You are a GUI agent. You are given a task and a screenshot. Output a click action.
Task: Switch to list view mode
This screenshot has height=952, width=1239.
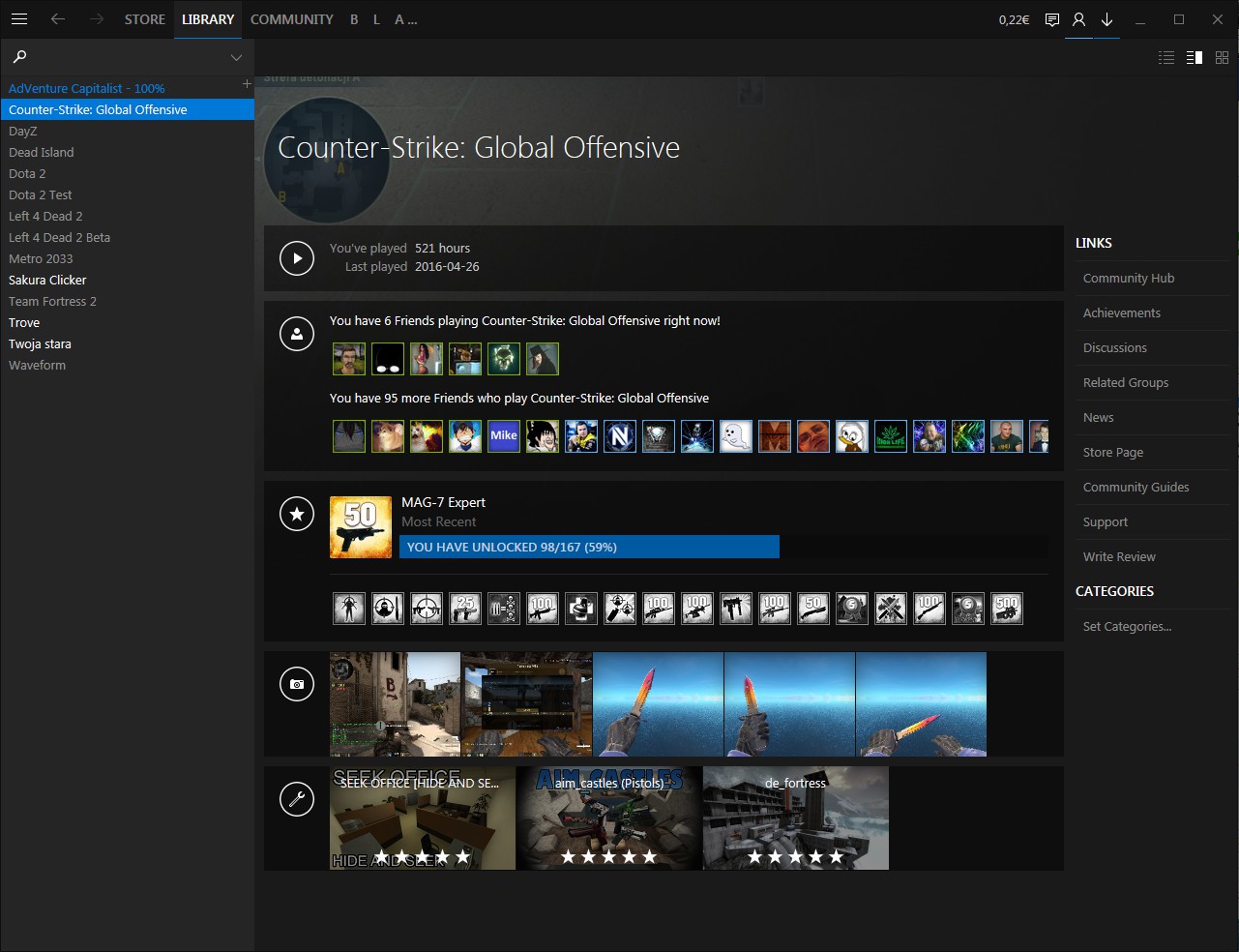pos(1166,58)
